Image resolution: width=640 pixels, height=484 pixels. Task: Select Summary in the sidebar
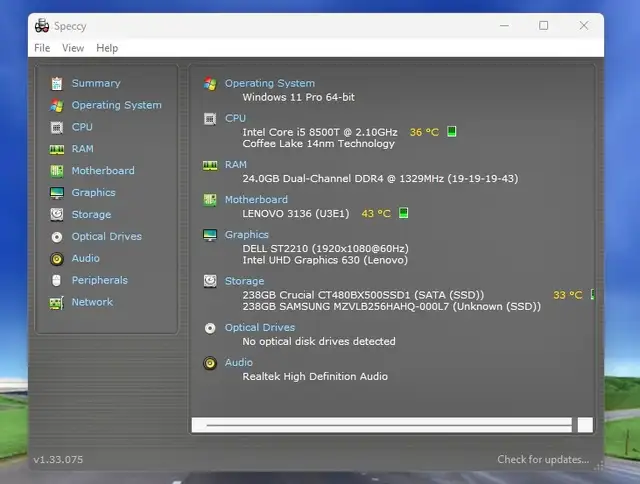coord(96,83)
